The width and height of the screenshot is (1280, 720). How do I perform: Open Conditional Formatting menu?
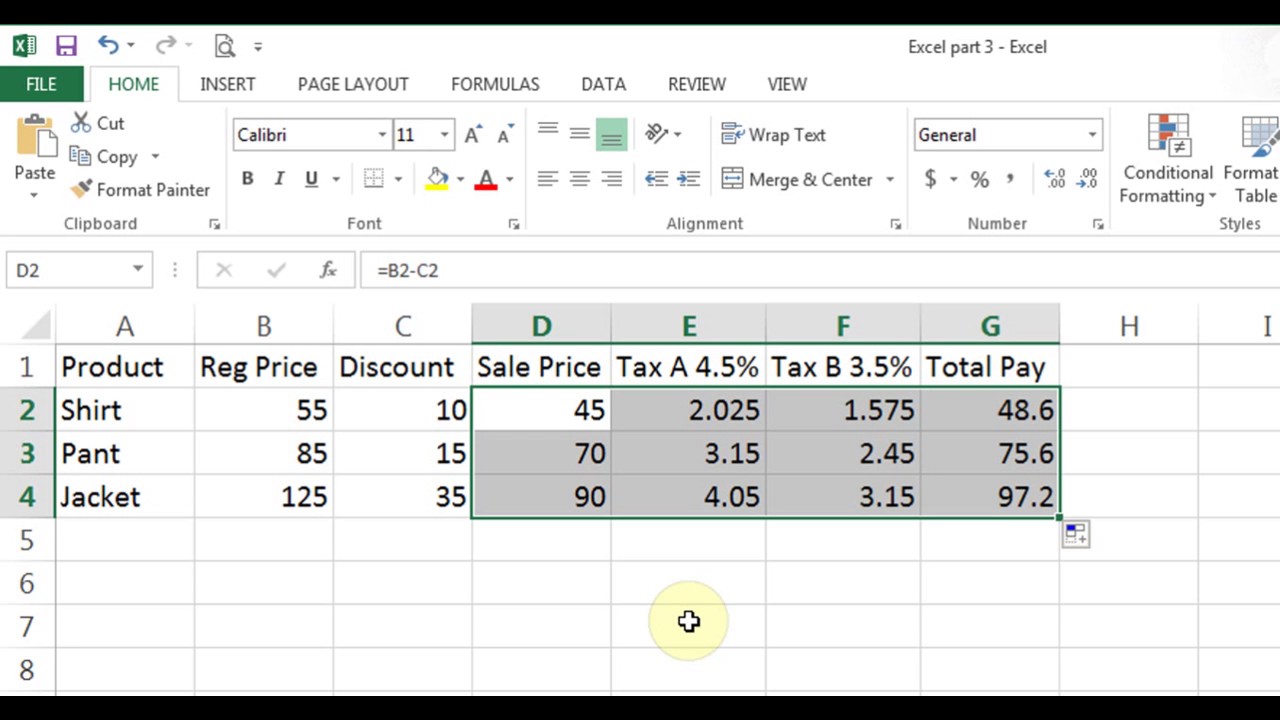1167,158
